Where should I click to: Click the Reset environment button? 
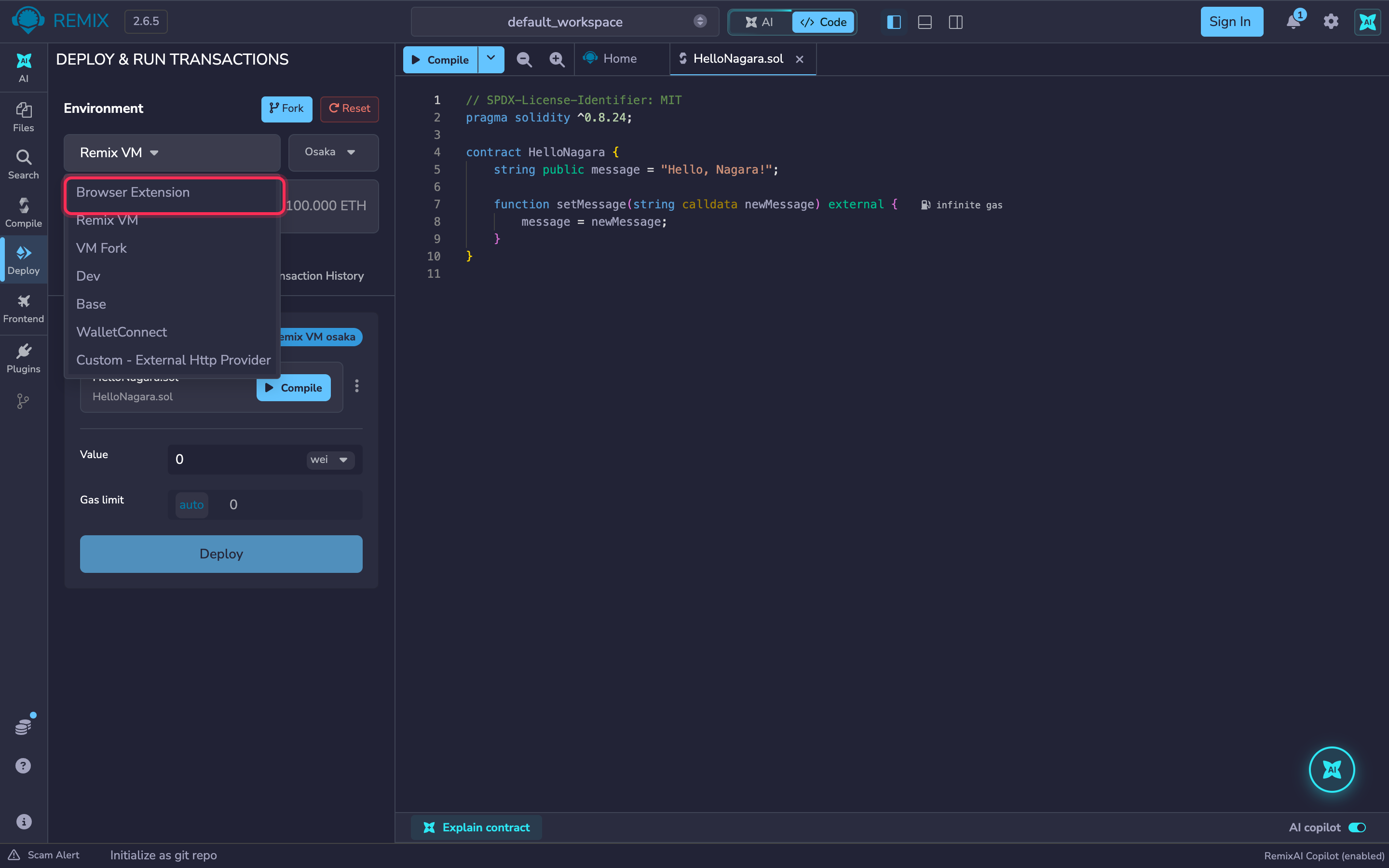coord(349,108)
